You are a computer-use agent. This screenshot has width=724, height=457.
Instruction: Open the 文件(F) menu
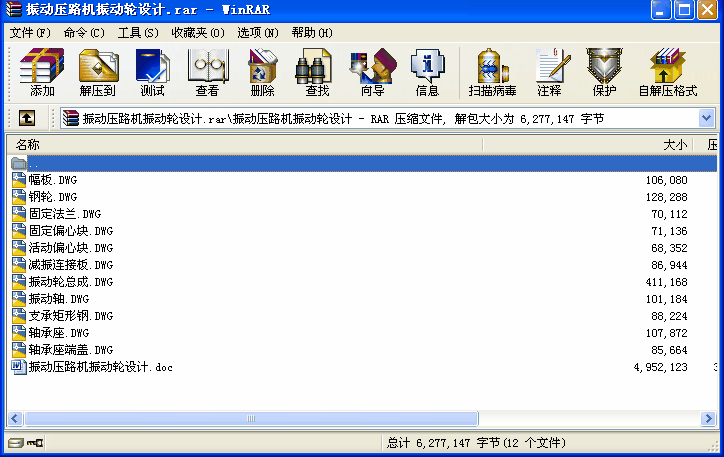[x=30, y=33]
